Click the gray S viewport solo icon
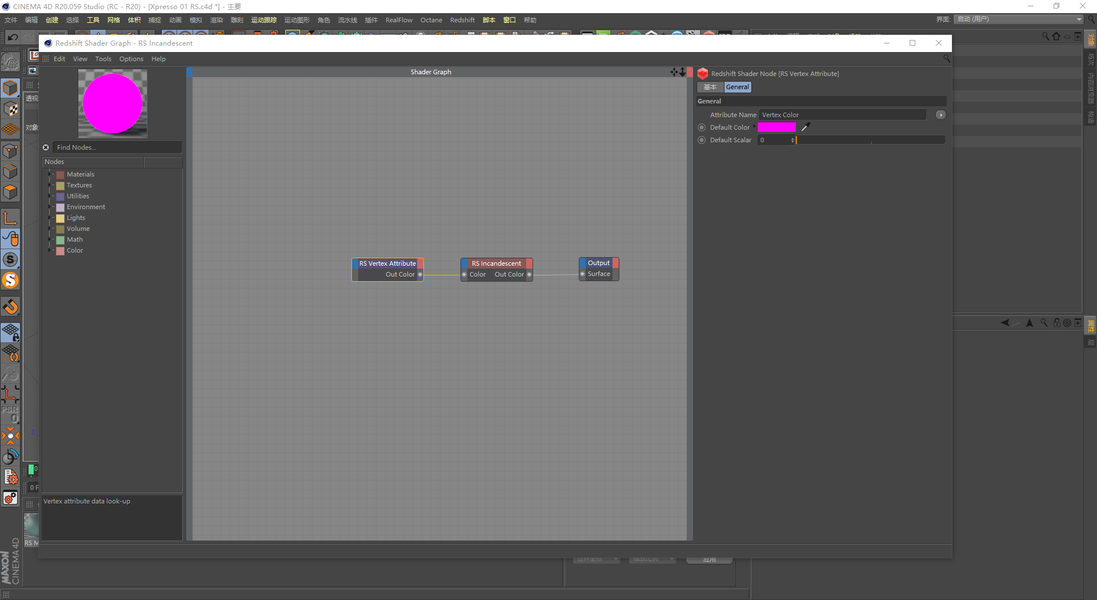 point(10,259)
